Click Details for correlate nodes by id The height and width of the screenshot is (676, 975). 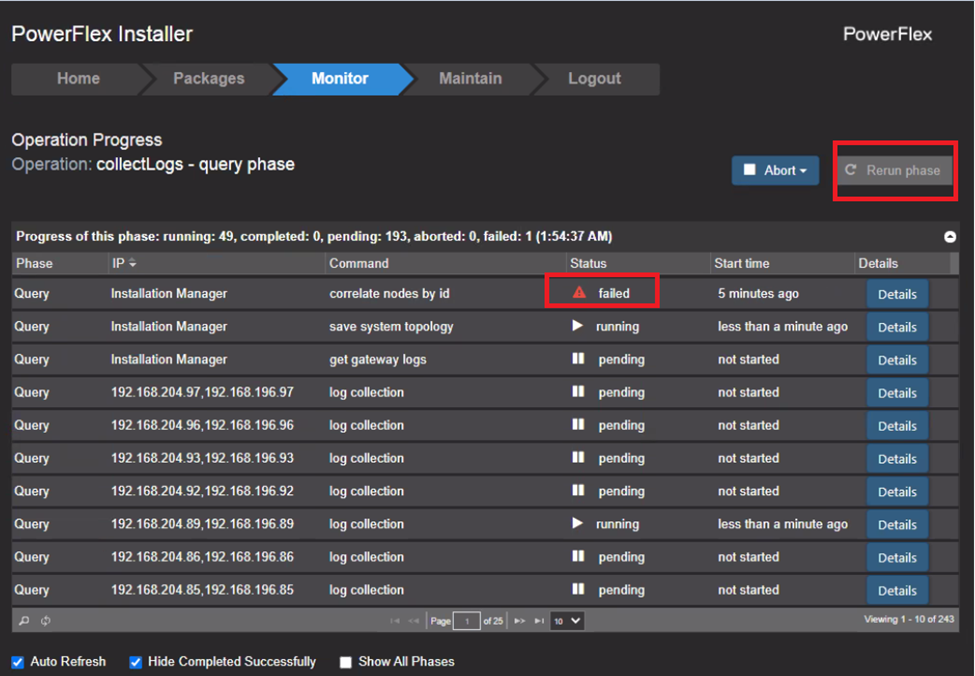point(897,293)
